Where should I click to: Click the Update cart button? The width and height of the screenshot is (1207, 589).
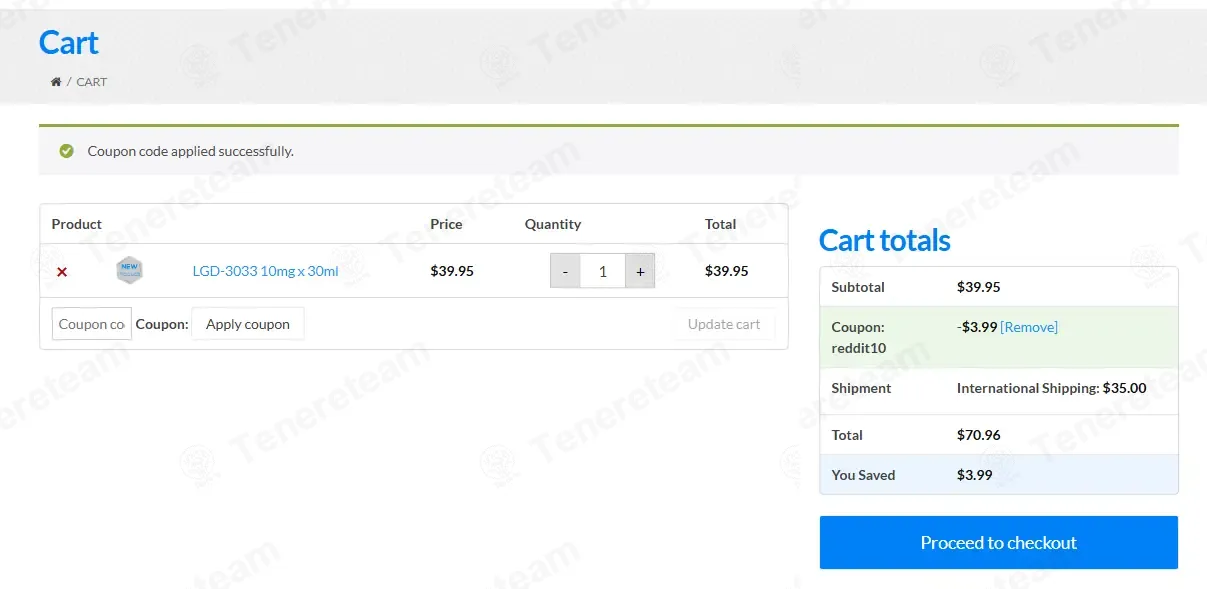(724, 324)
